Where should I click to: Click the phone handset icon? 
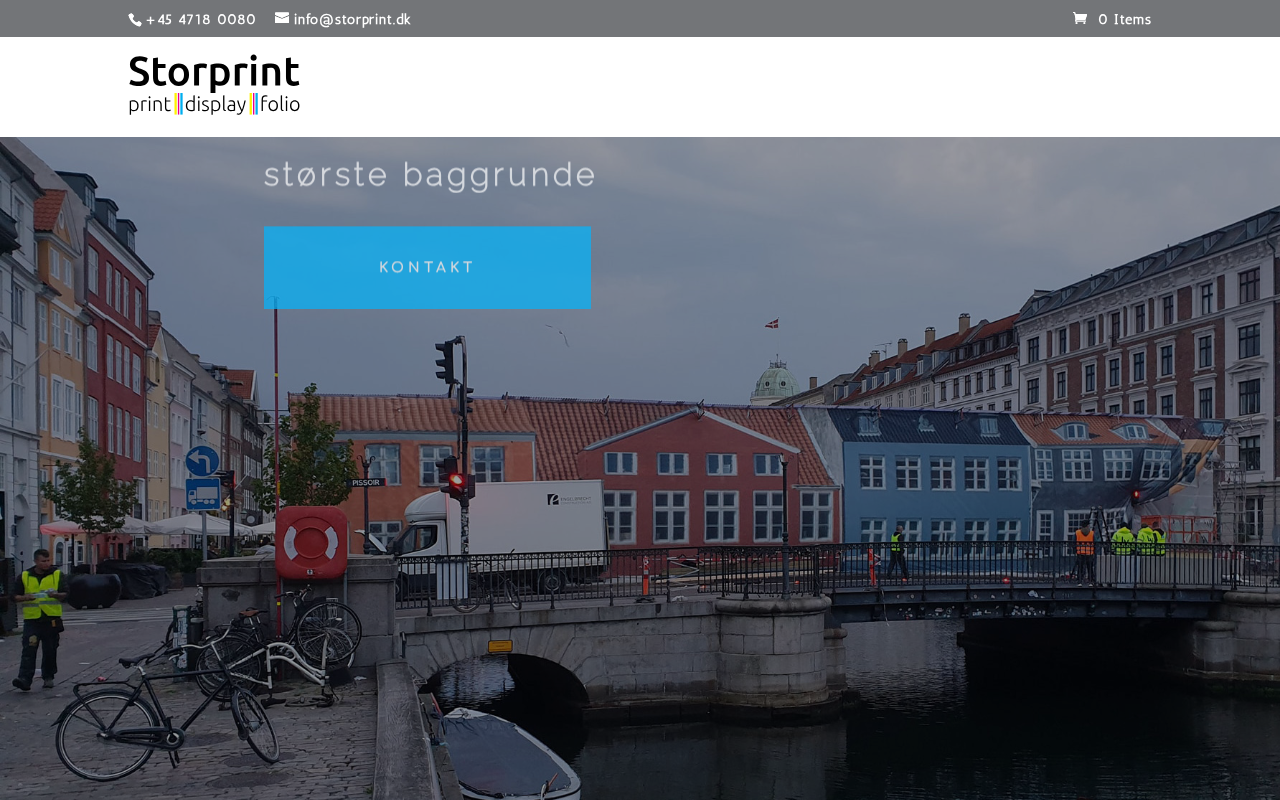pyautogui.click(x=135, y=19)
